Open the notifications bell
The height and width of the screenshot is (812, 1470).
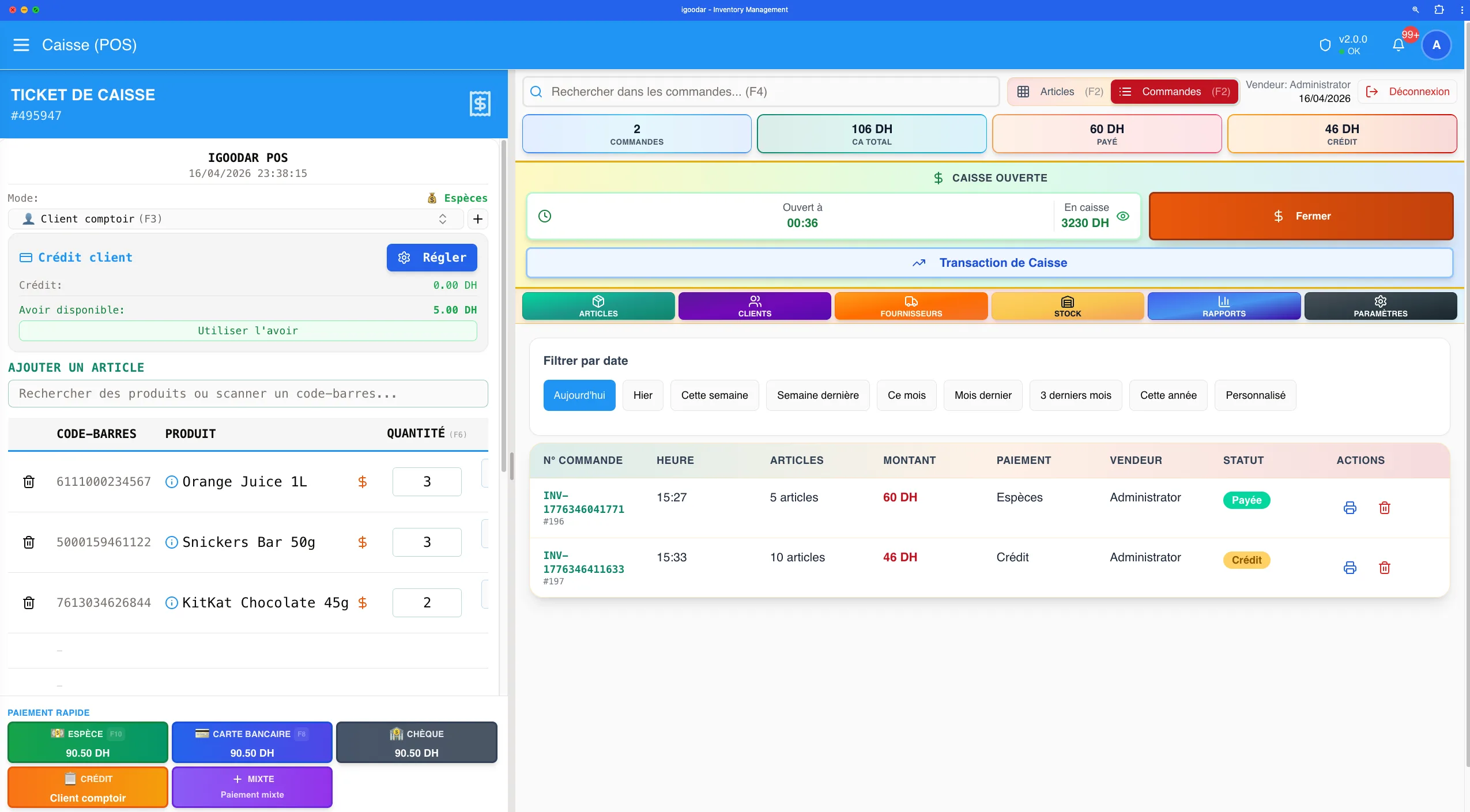[x=1397, y=44]
